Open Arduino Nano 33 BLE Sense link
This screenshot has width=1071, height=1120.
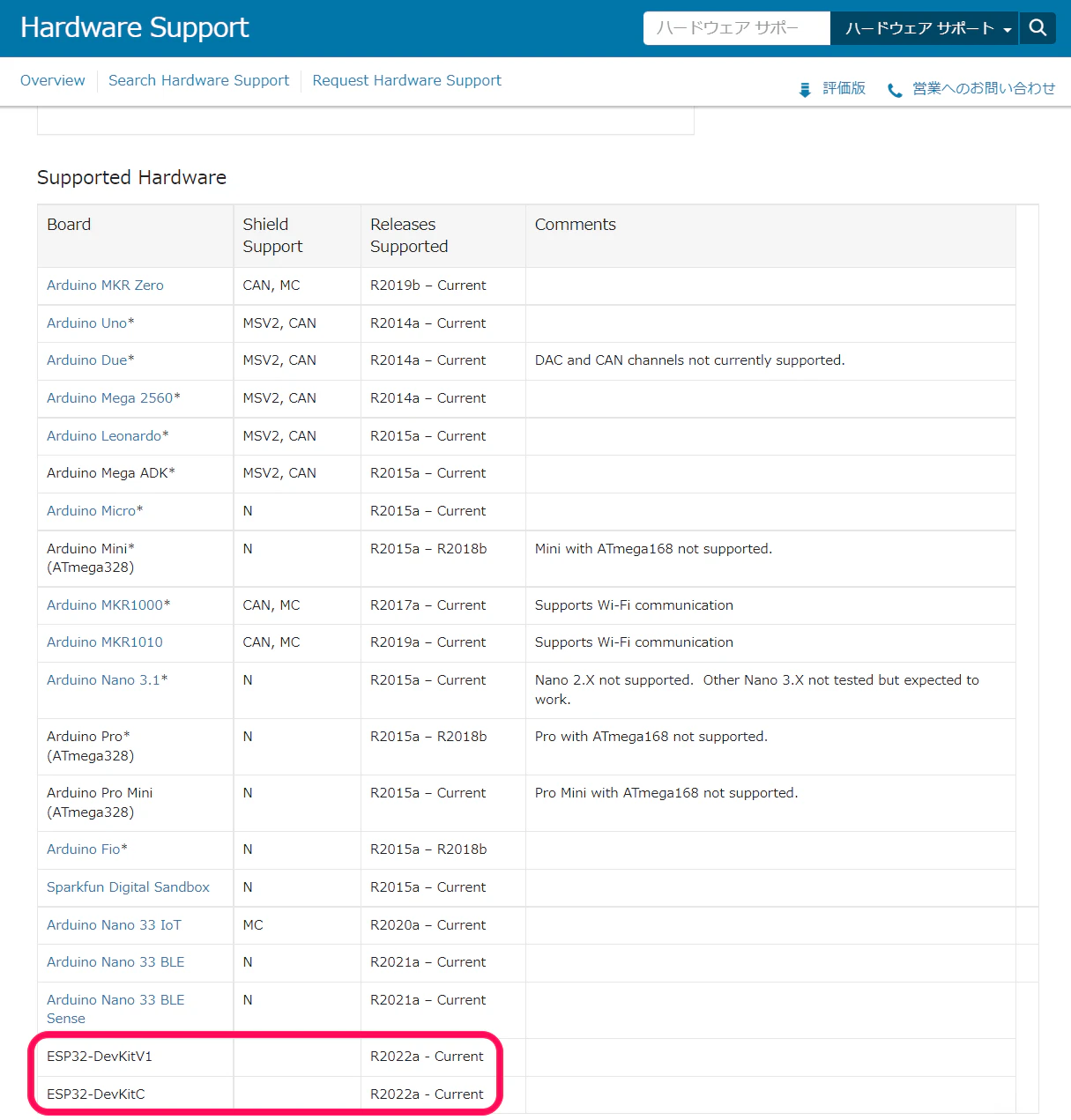coord(115,1009)
